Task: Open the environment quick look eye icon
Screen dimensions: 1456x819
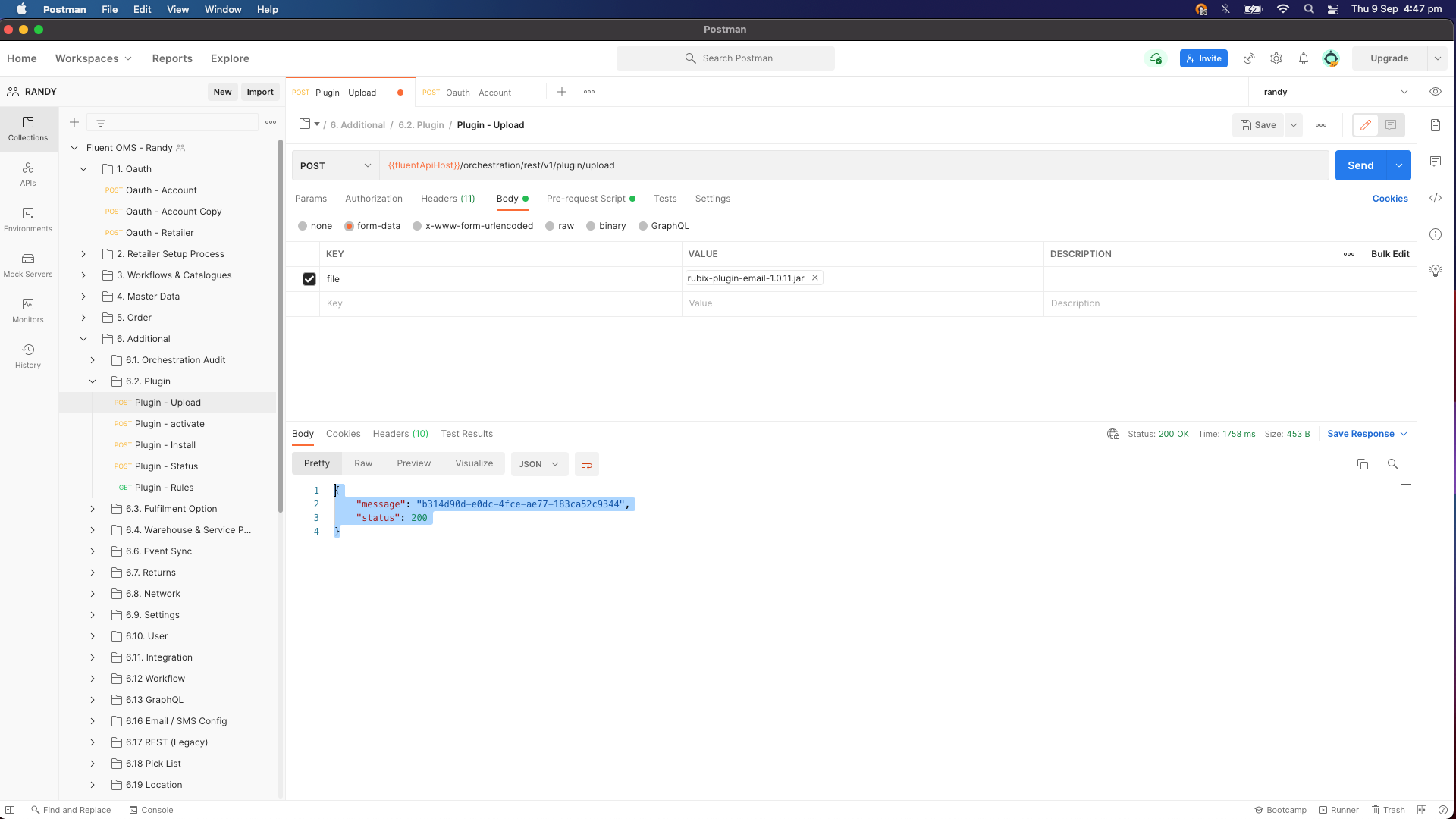Action: coord(1436,92)
